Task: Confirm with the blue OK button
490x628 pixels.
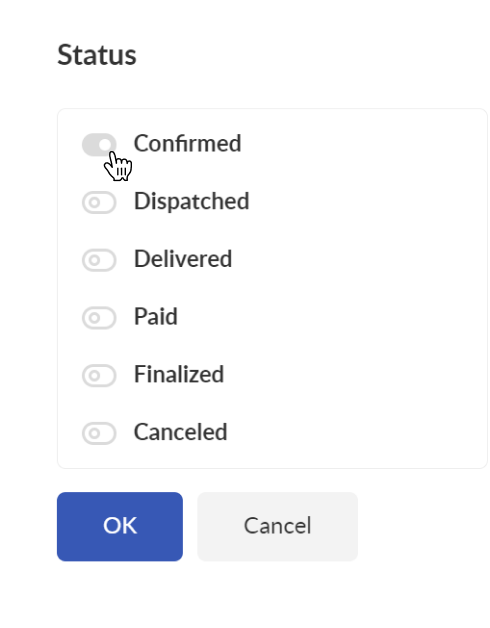Action: (120, 526)
